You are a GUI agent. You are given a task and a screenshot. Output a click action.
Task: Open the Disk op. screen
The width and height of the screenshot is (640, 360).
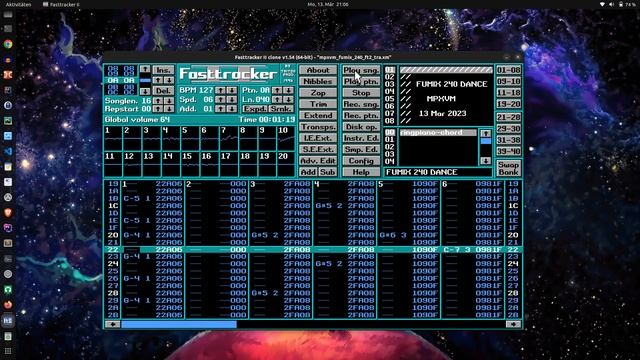361,127
